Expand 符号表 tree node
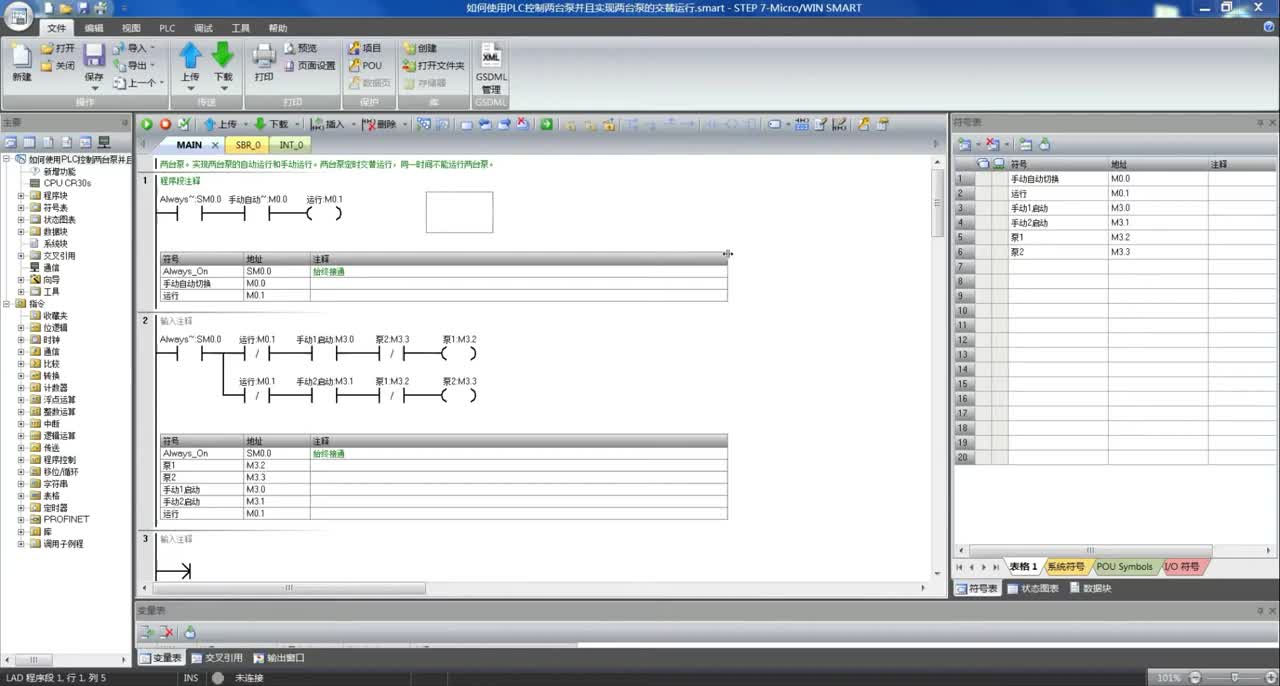The height and width of the screenshot is (686, 1280). (x=21, y=208)
